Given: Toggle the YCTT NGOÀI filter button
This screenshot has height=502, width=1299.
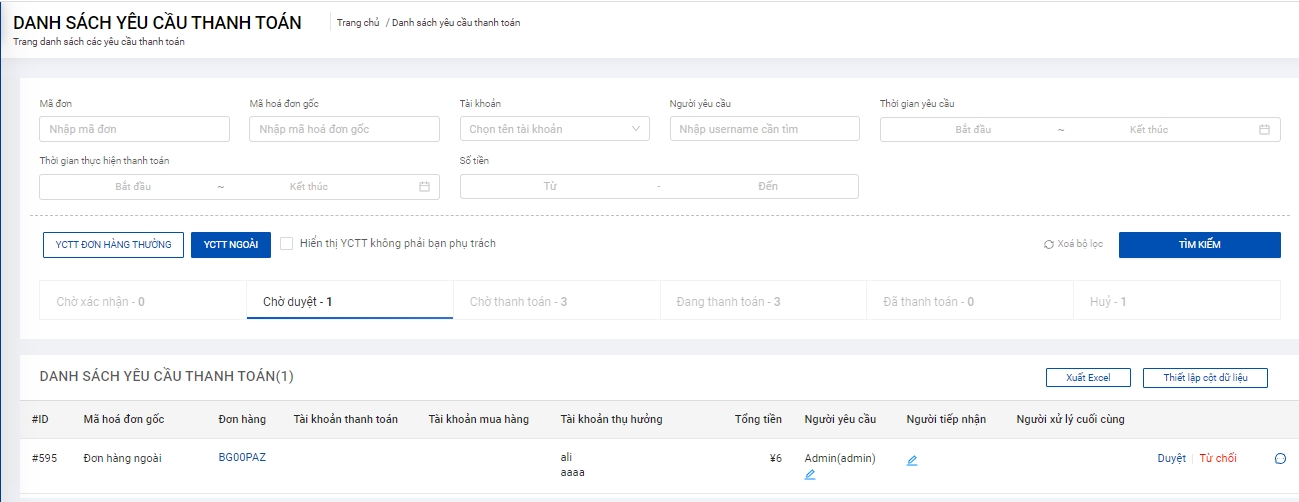Looking at the screenshot, I should (x=231, y=245).
